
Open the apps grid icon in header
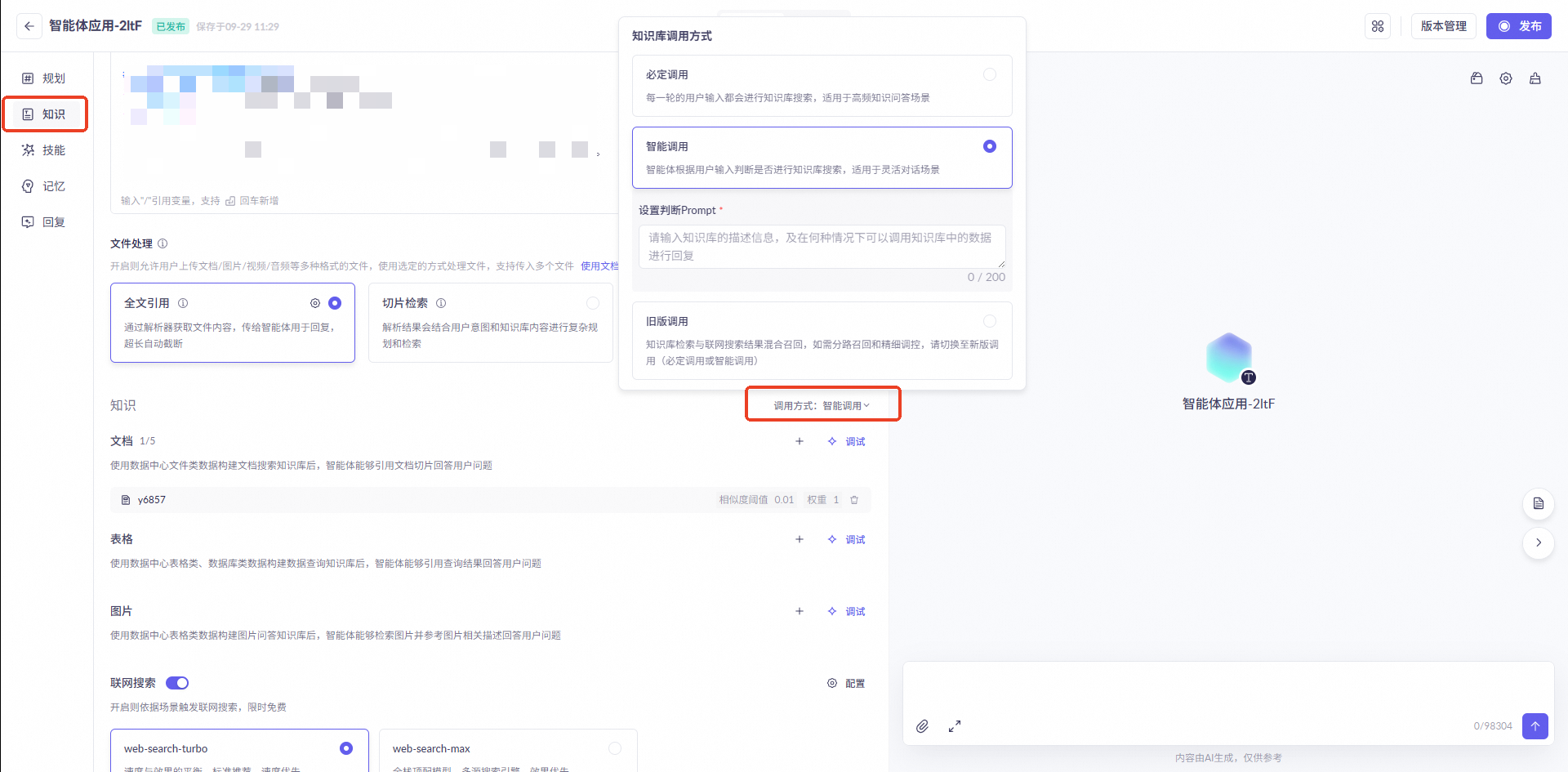coord(1378,26)
